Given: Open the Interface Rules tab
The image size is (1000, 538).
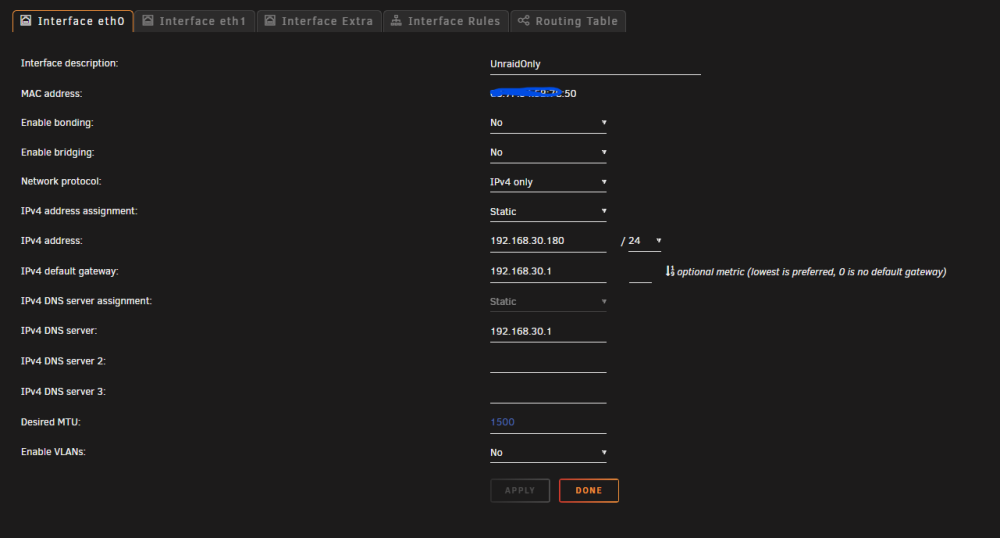Looking at the screenshot, I should [446, 21].
